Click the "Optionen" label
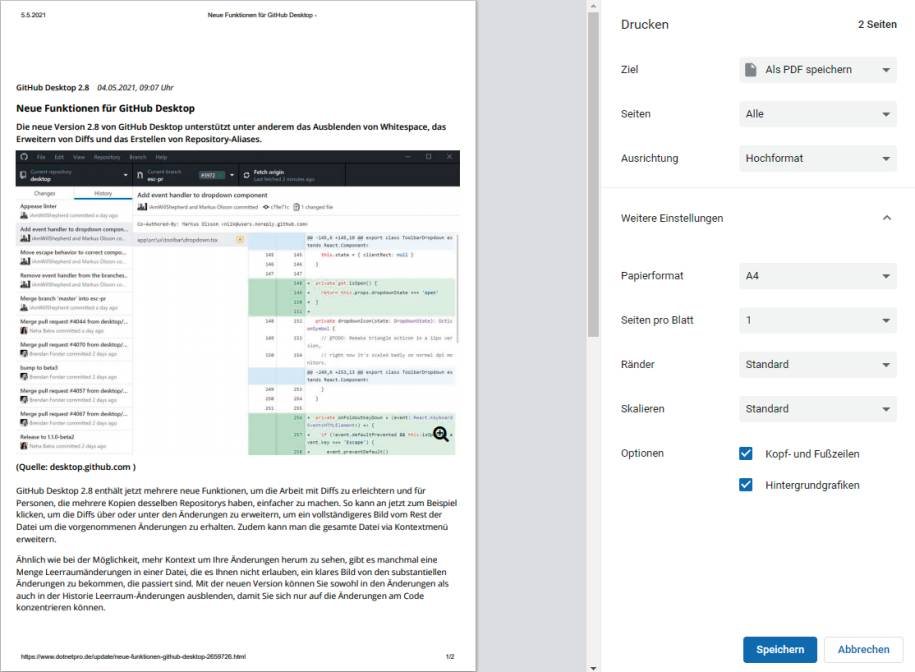The width and height of the screenshot is (915, 672). 642,453
